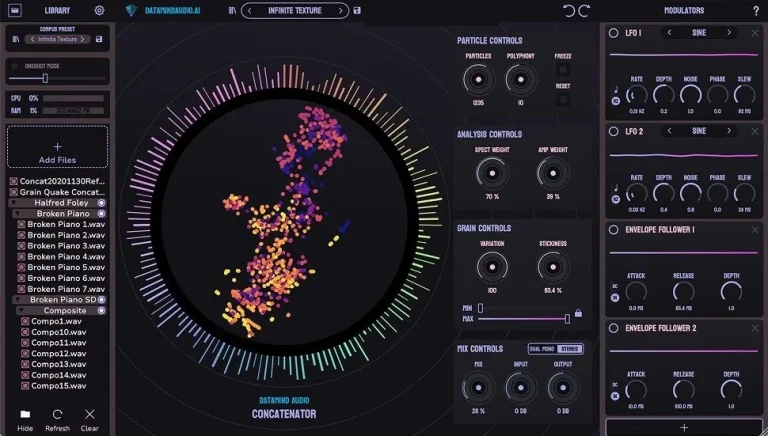The image size is (768, 436).
Task: Open the Infinite Texture preset name menu
Action: tap(295, 10)
